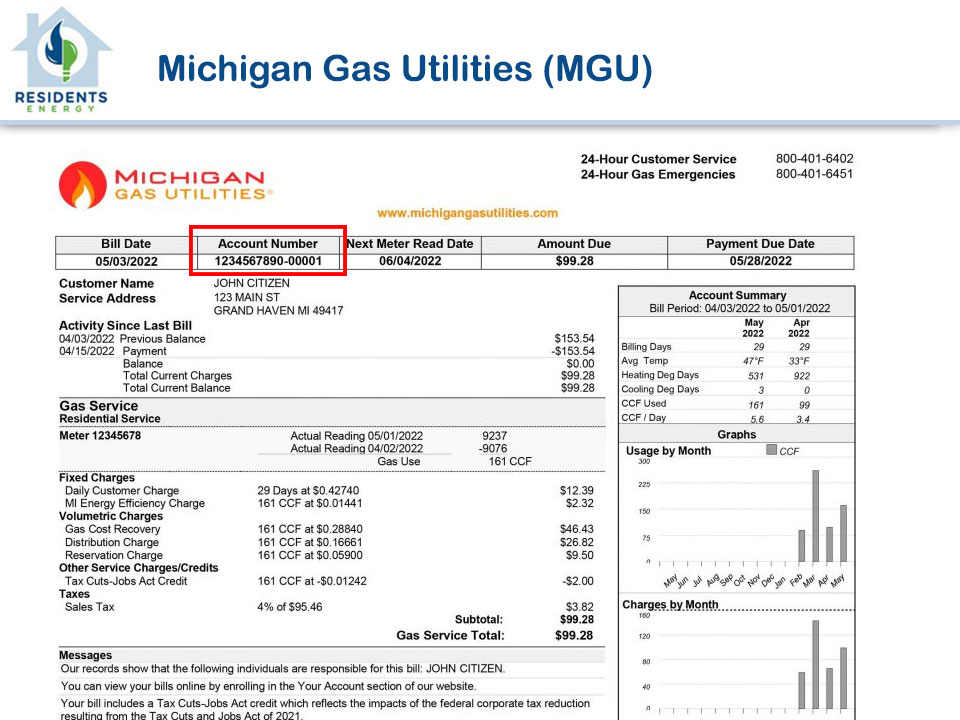960x720 pixels.
Task: Click the 24-Hour Customer Service phone number
Action: point(814,159)
